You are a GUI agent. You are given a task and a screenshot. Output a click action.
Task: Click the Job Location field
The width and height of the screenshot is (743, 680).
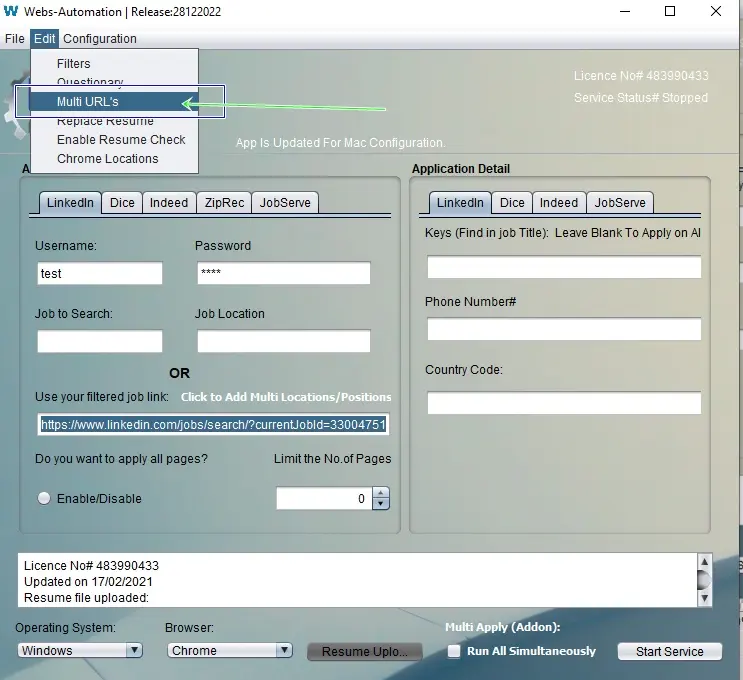coord(284,341)
